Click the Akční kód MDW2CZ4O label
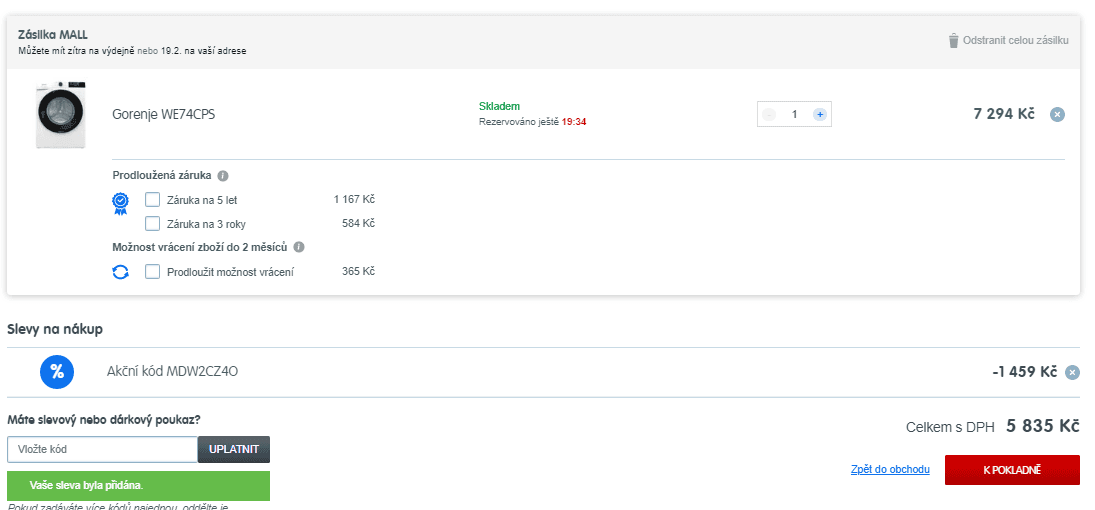Viewport: 1095px width, 510px height. [x=172, y=372]
